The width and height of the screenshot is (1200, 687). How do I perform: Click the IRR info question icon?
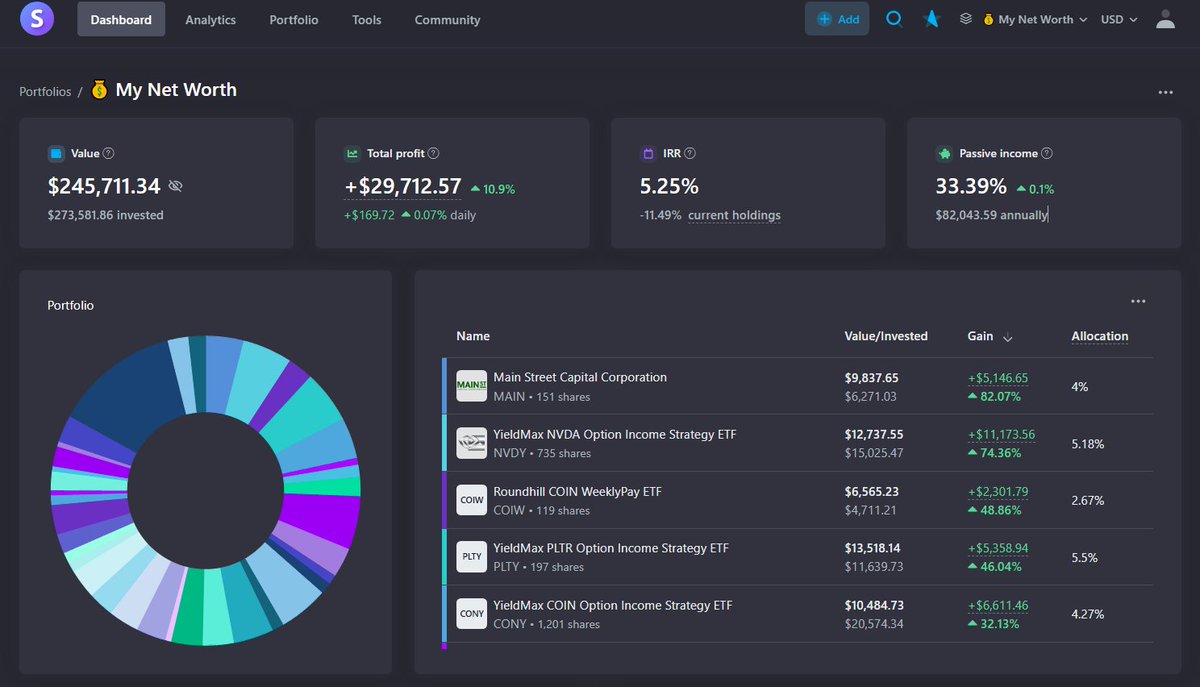(690, 154)
